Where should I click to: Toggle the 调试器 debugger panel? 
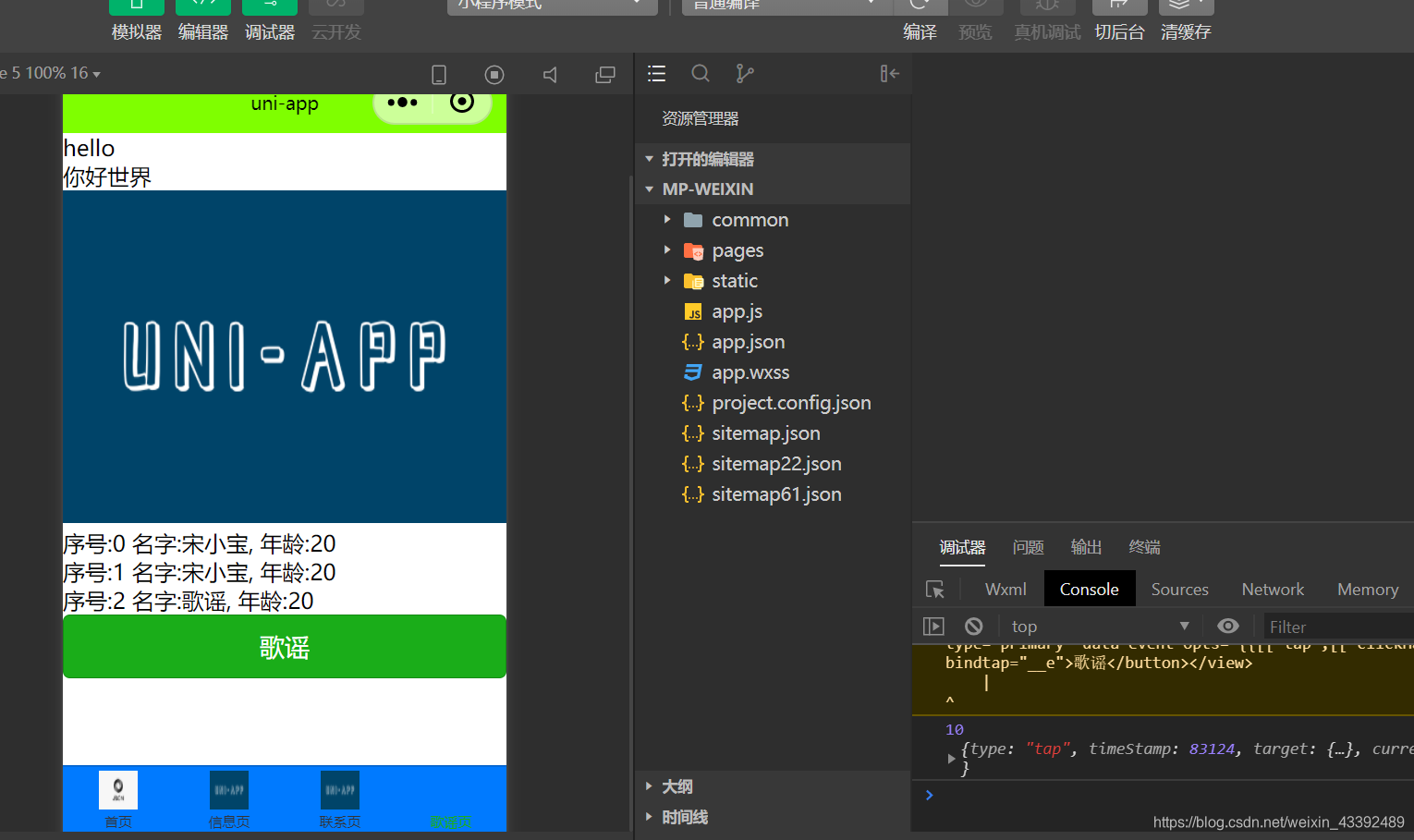(x=270, y=20)
